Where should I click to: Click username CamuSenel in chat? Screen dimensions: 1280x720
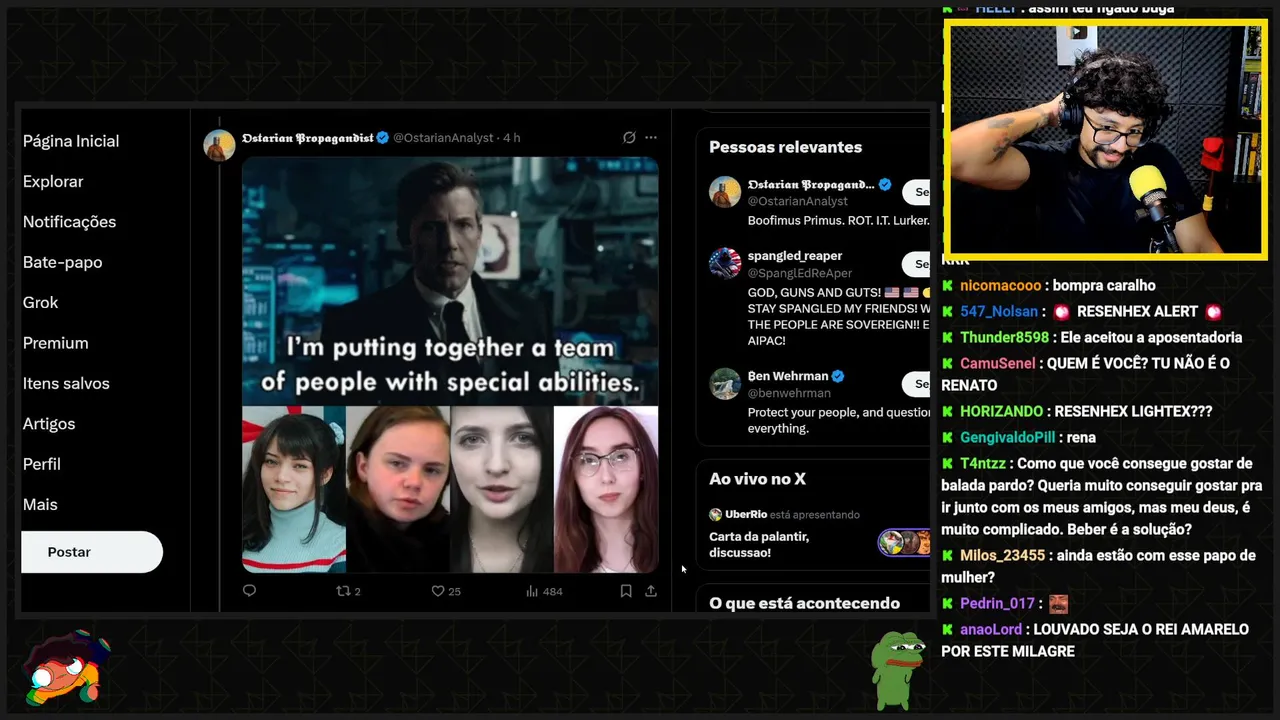(998, 364)
